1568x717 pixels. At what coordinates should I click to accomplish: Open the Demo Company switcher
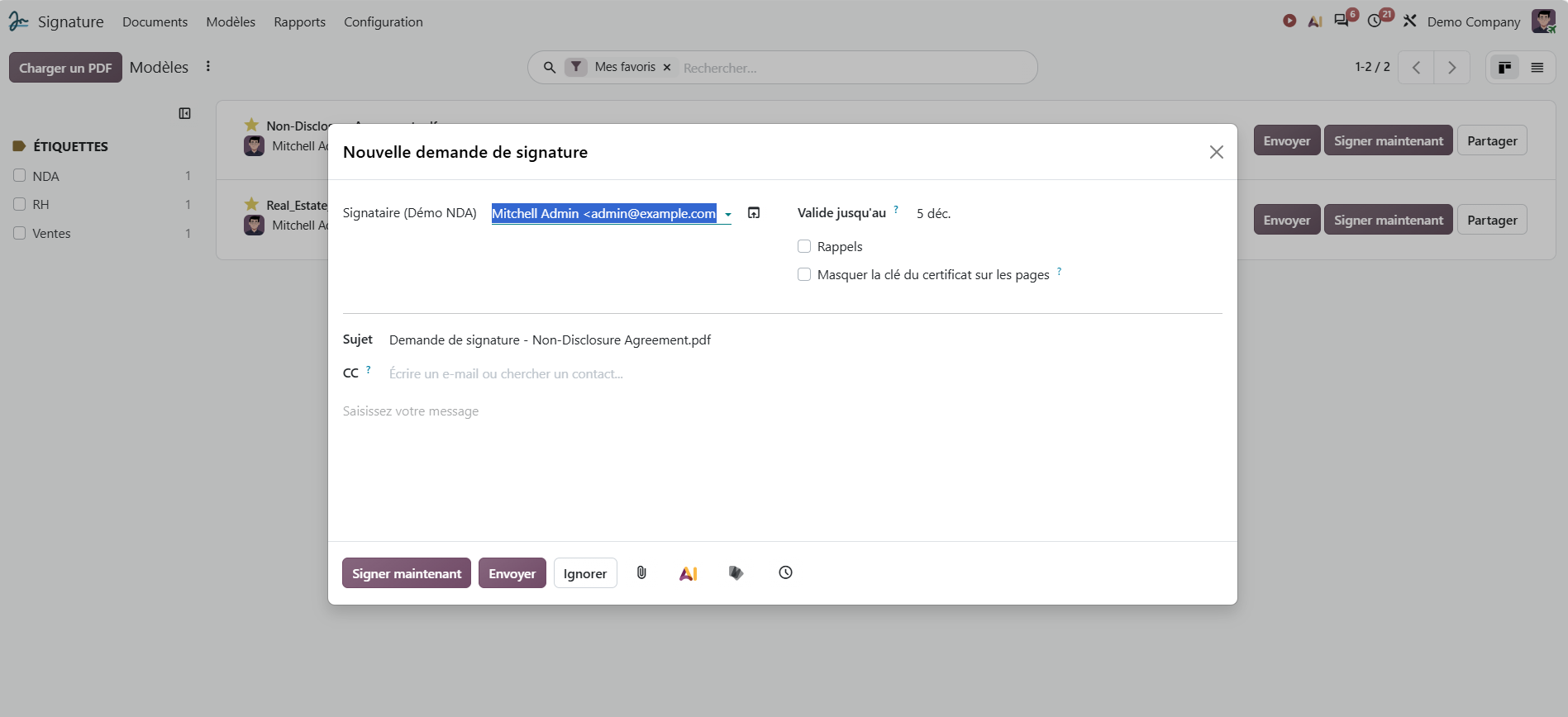point(1474,21)
